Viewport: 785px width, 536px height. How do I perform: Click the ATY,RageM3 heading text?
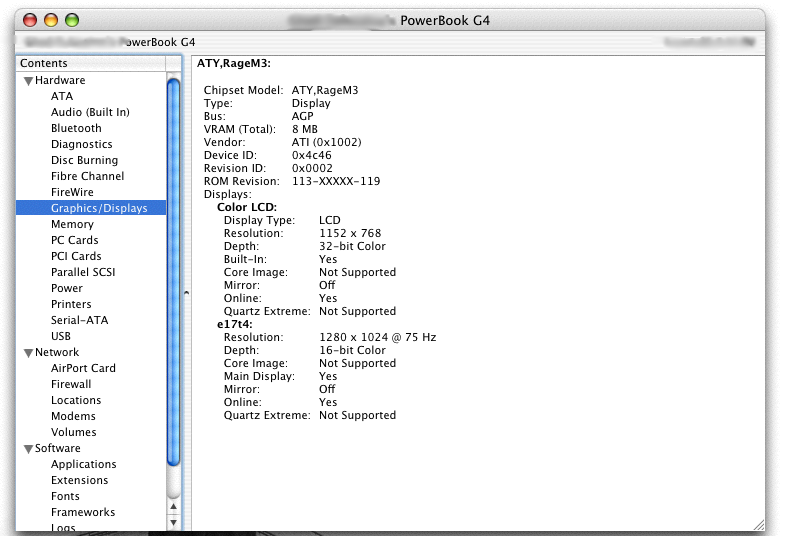[234, 64]
